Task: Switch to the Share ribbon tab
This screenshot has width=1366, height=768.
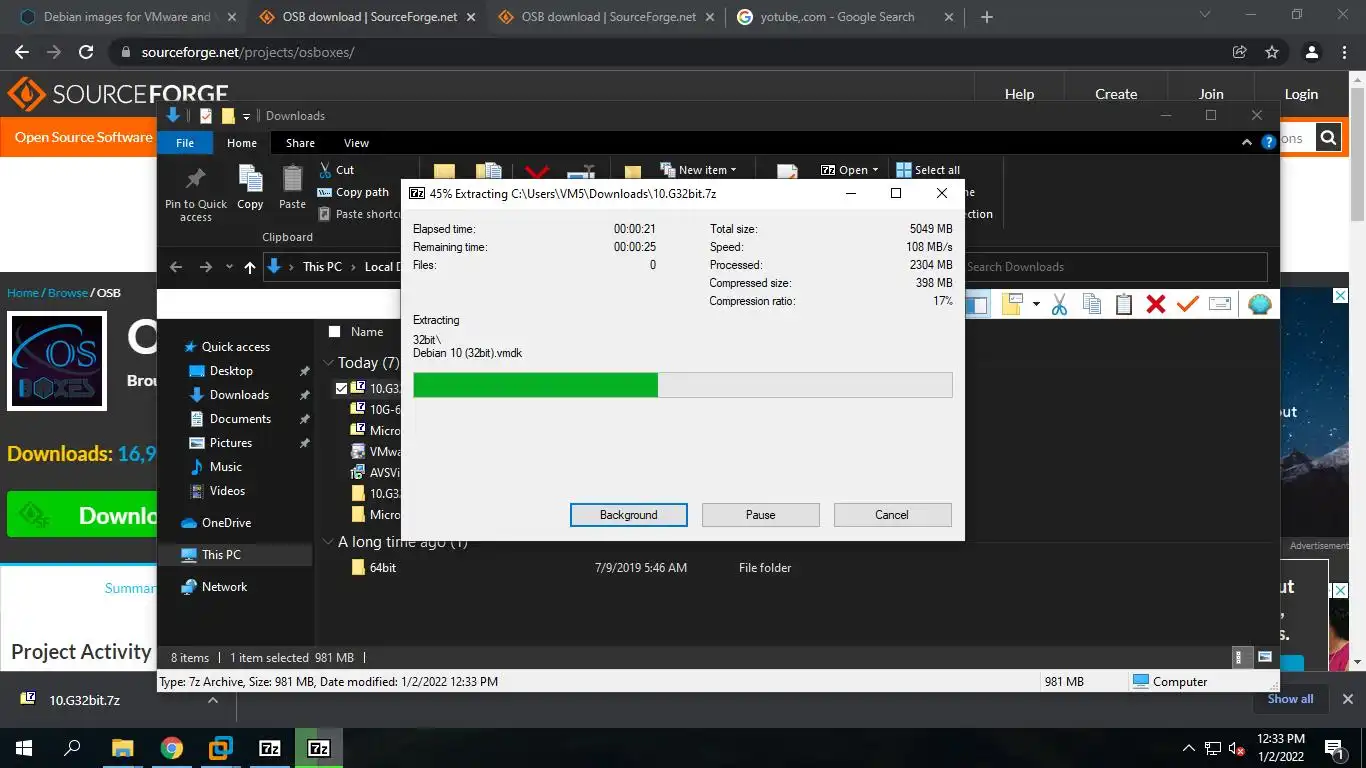Action: coord(300,143)
